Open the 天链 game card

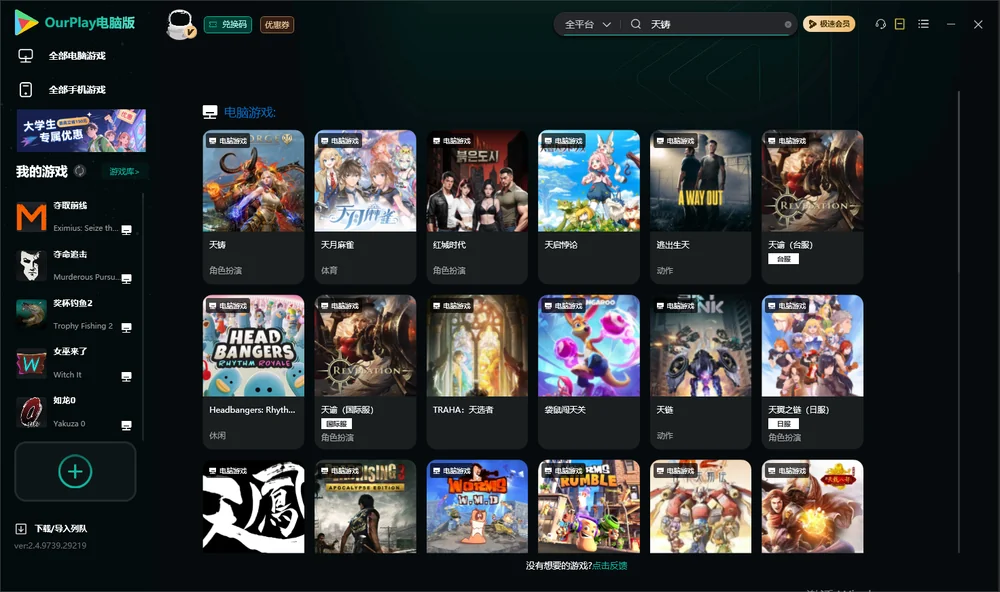pos(700,372)
